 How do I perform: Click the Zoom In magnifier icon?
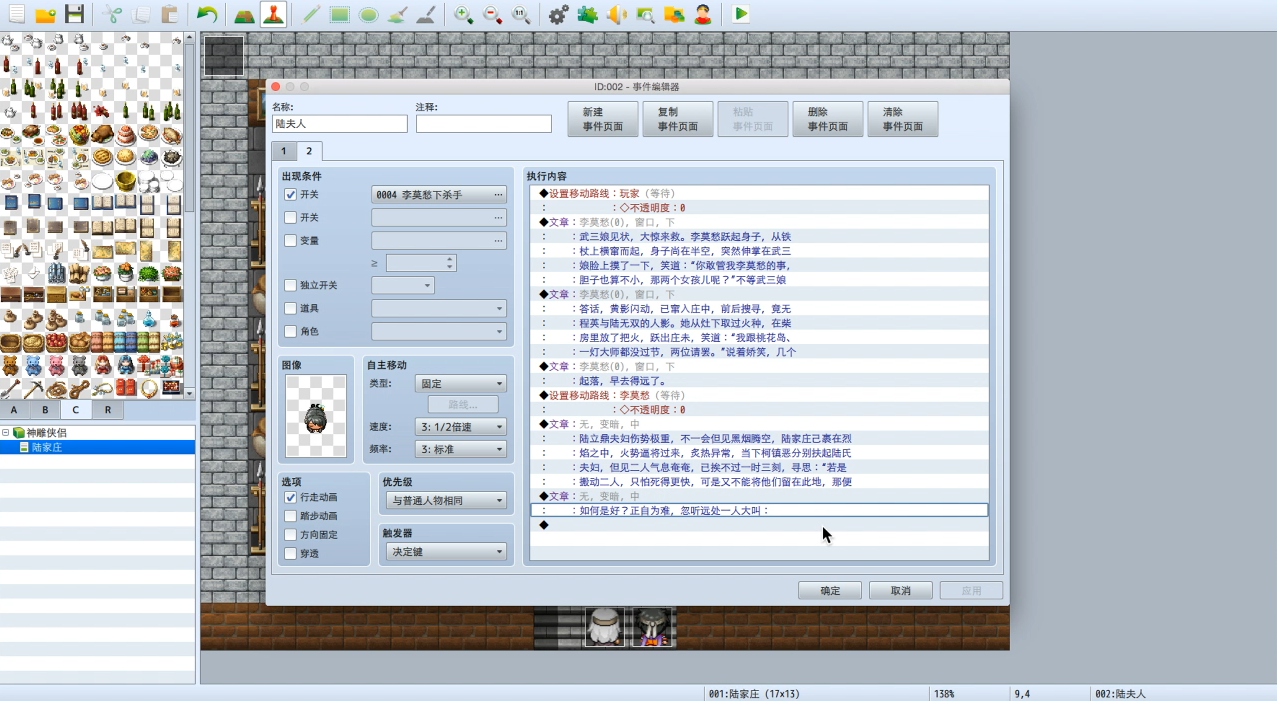pos(464,14)
